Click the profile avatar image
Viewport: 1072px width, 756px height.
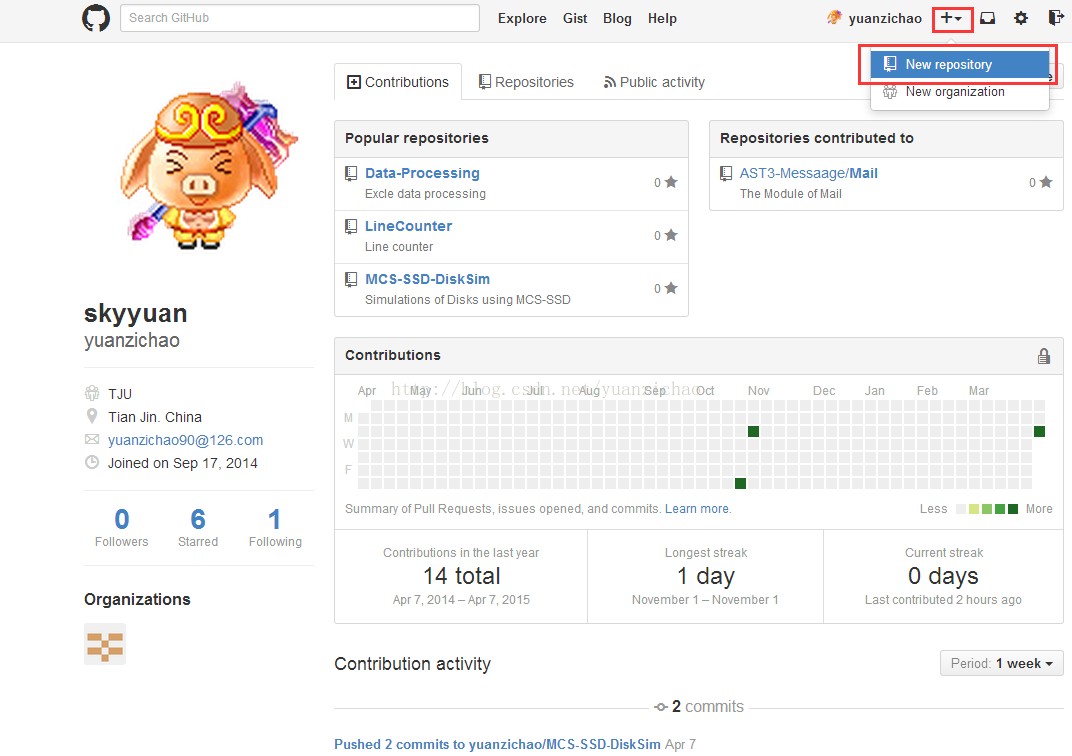(x=207, y=164)
